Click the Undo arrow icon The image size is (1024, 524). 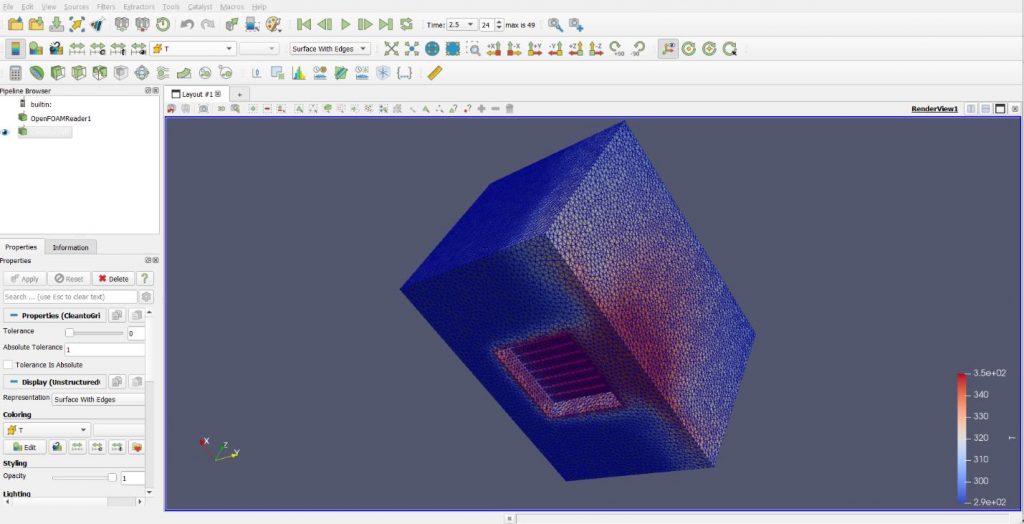(x=187, y=24)
